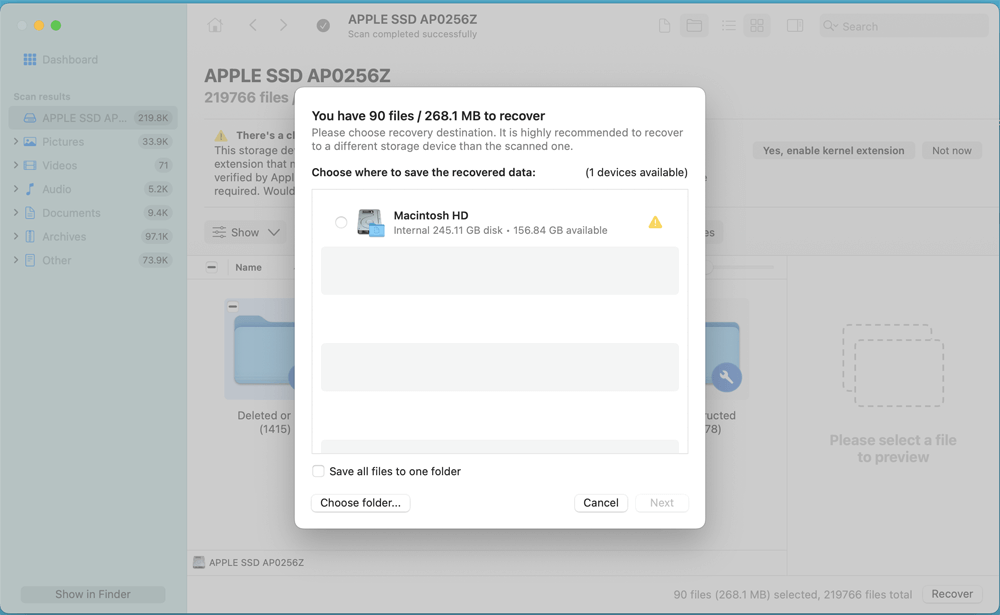Switch to grid view in the toolbar
This screenshot has width=1000, height=615.
tap(757, 25)
